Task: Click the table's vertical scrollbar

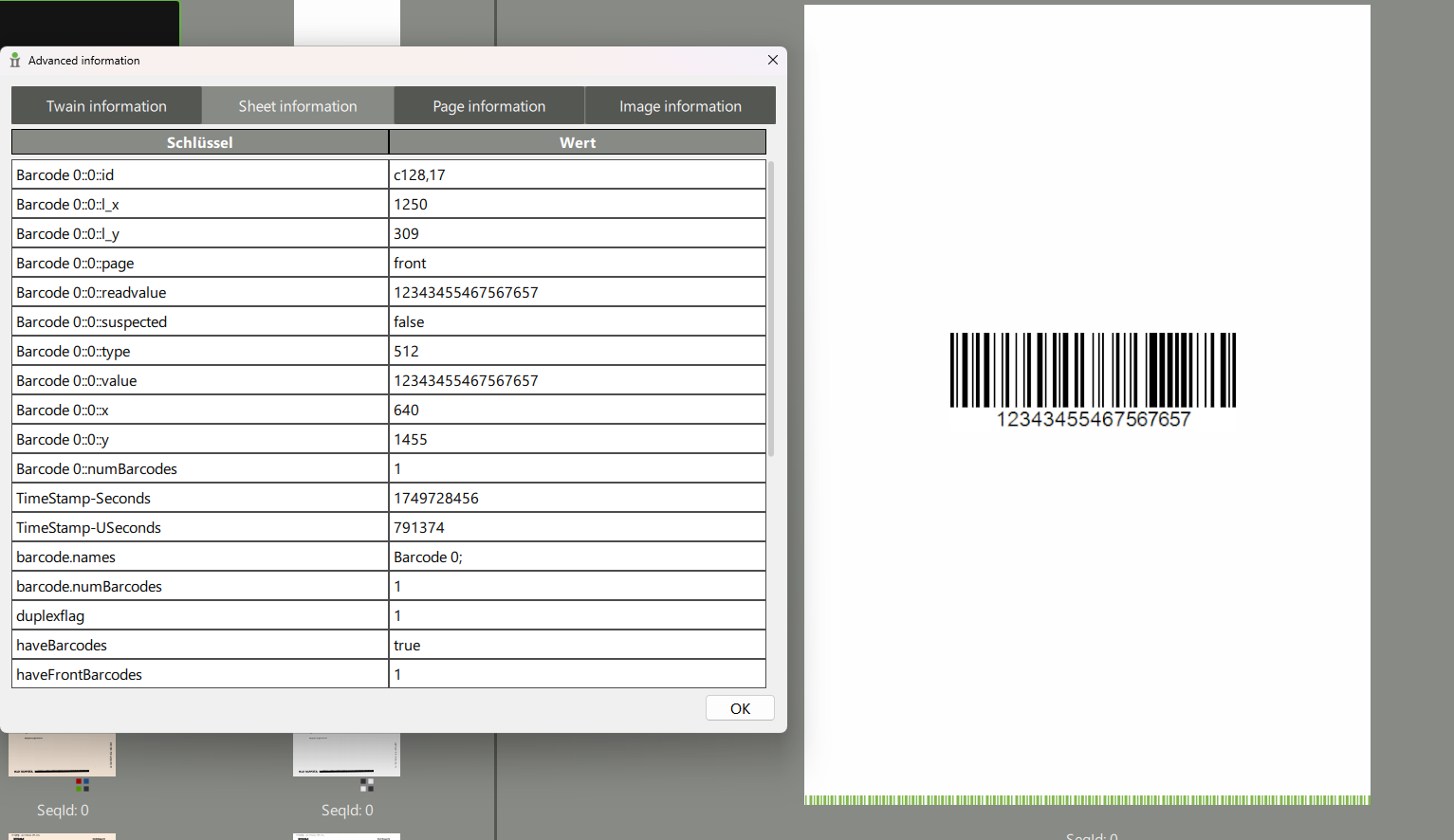Action: click(771, 308)
